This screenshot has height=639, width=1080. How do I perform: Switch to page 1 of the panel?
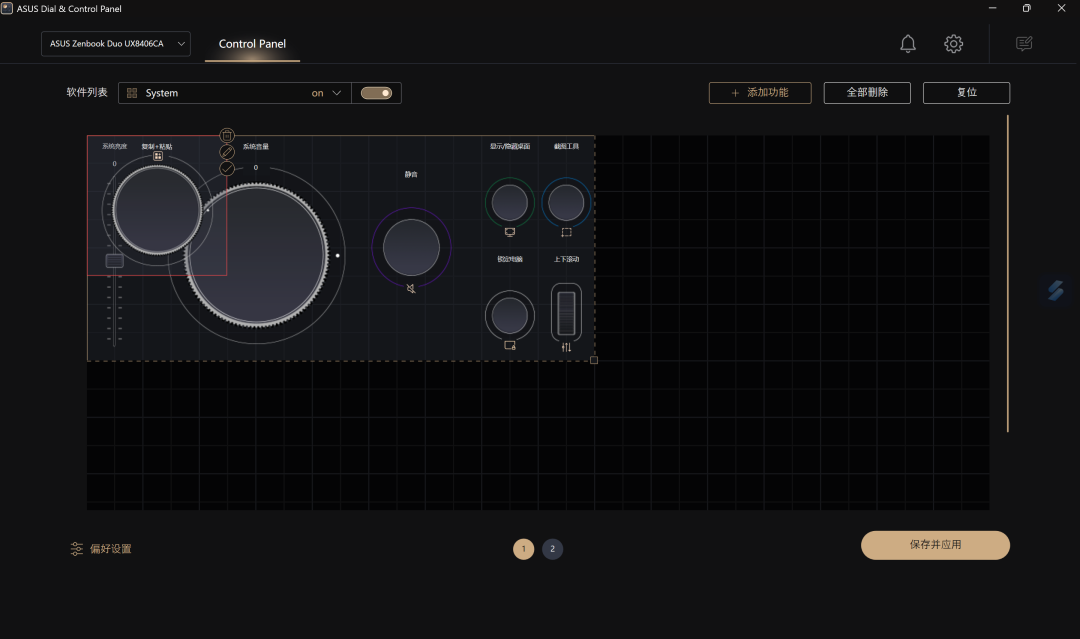(x=523, y=549)
